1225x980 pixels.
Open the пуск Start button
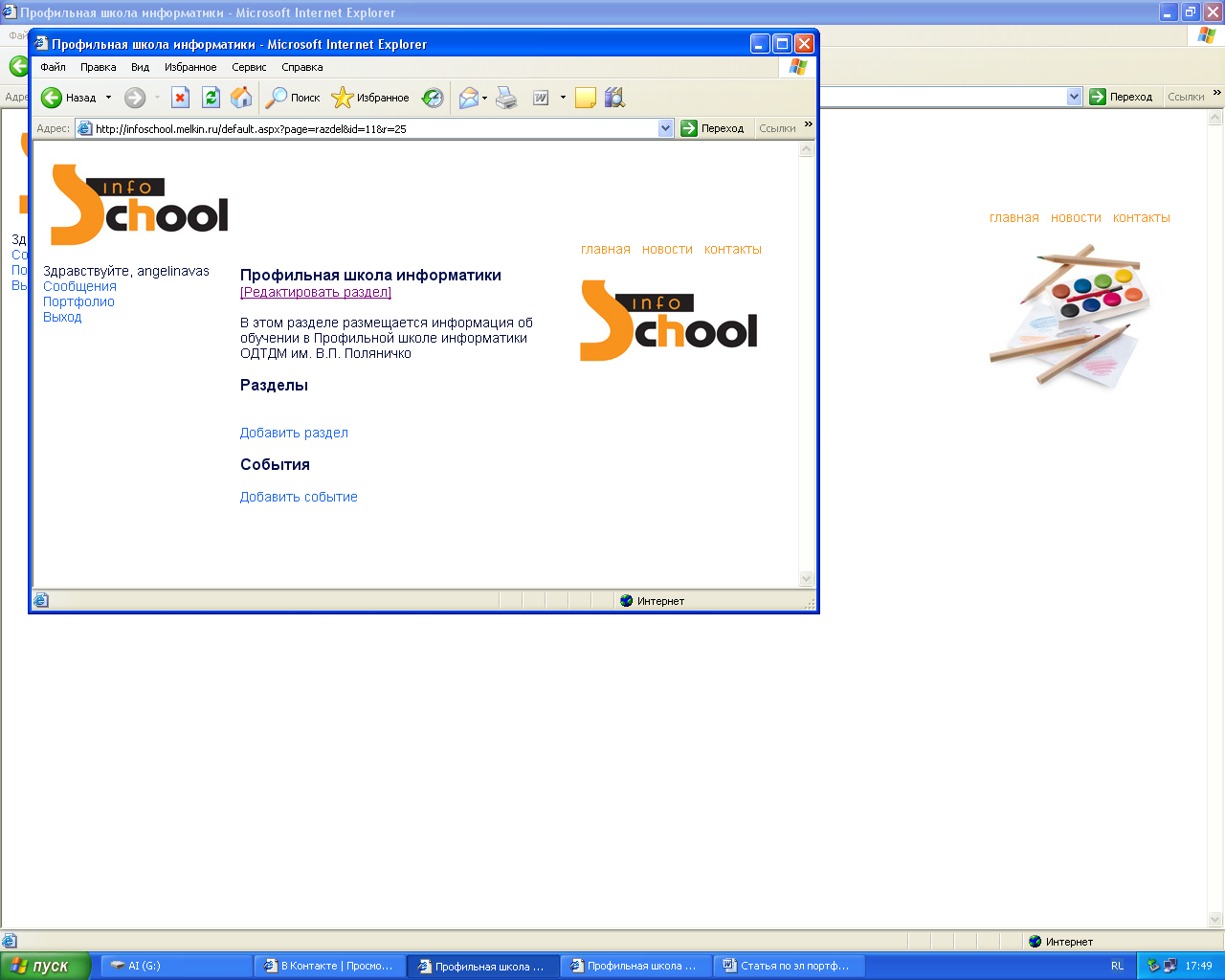45,966
